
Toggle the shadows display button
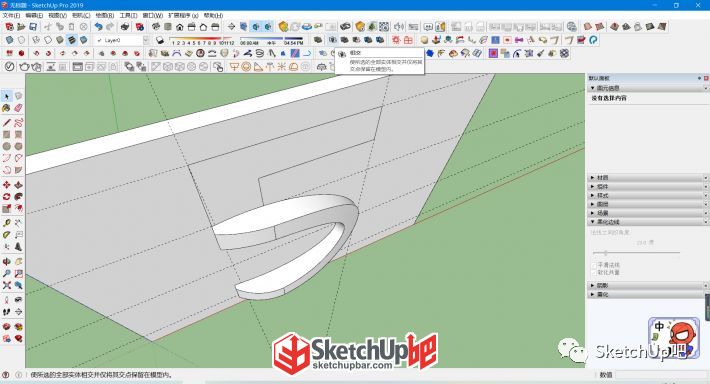159,40
